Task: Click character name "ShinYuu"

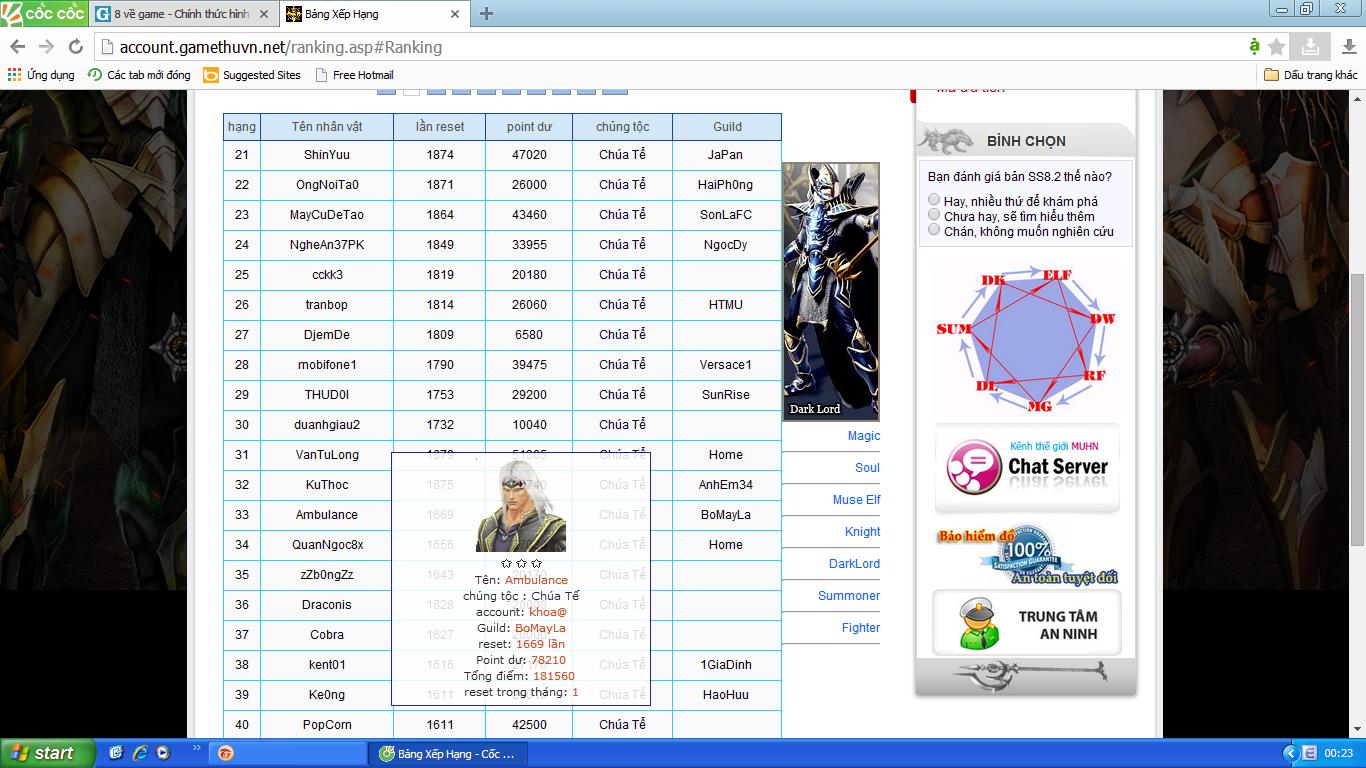Action: [327, 155]
